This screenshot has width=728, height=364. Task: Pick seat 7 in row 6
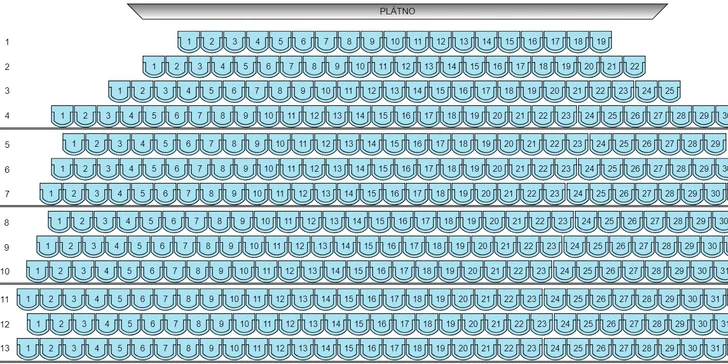click(x=200, y=169)
